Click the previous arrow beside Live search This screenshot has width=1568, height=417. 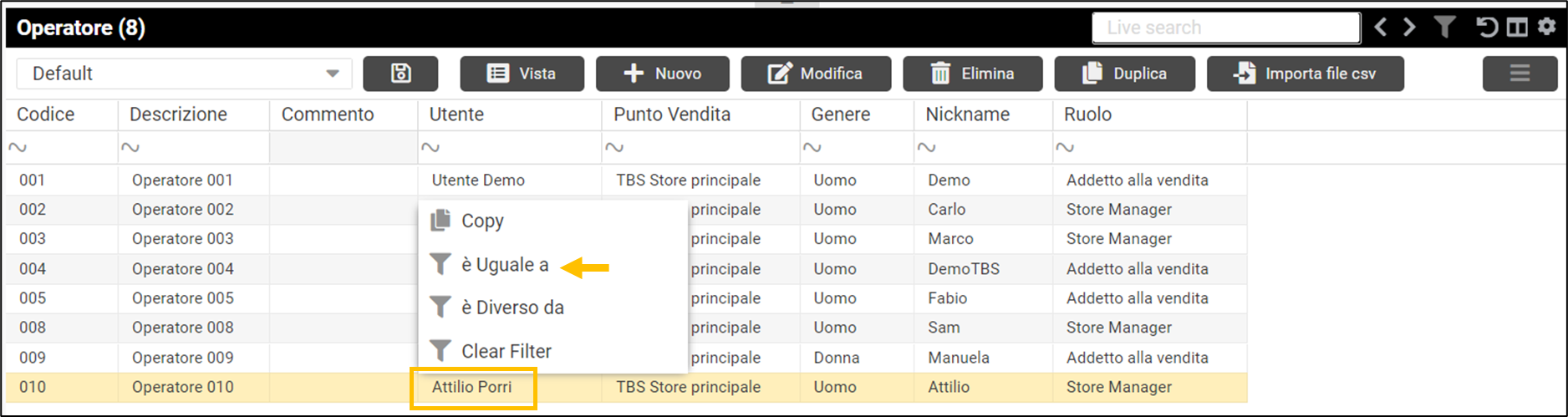(1381, 28)
